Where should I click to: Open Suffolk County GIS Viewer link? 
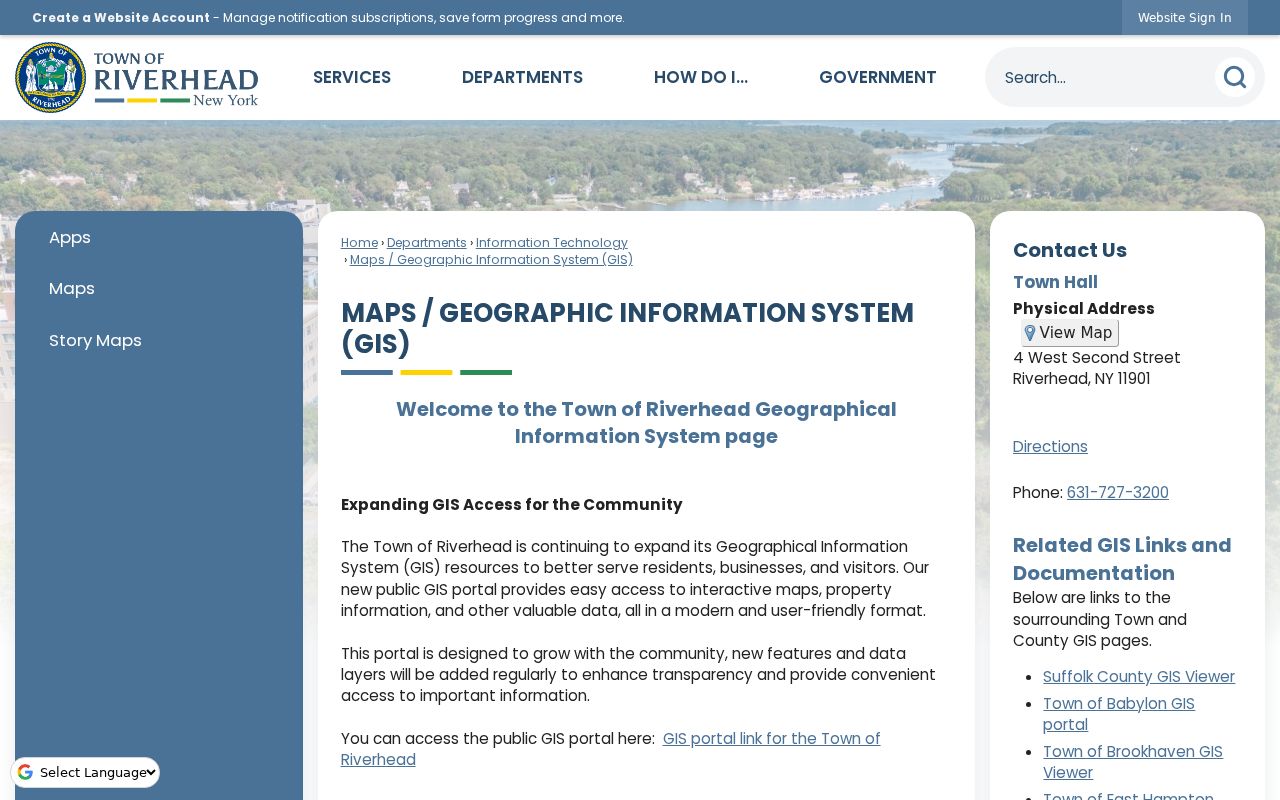coord(1139,677)
